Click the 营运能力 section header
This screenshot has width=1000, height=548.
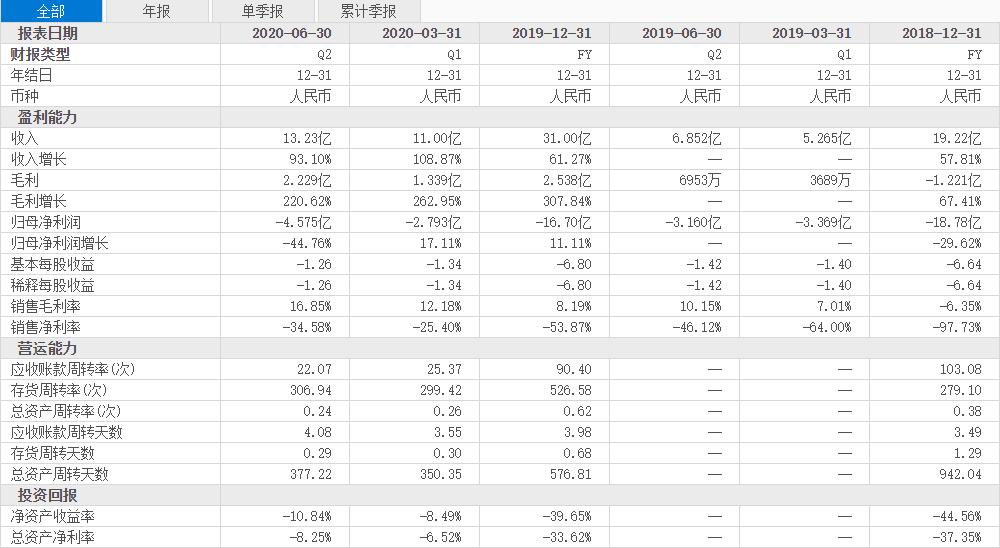click(47, 348)
